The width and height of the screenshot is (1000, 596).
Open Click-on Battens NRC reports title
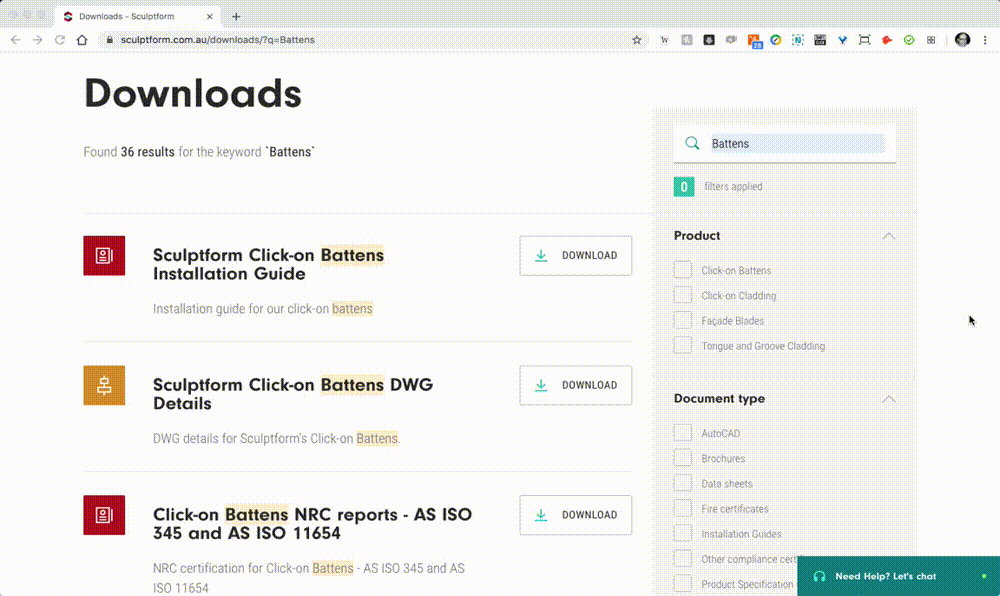(312, 523)
